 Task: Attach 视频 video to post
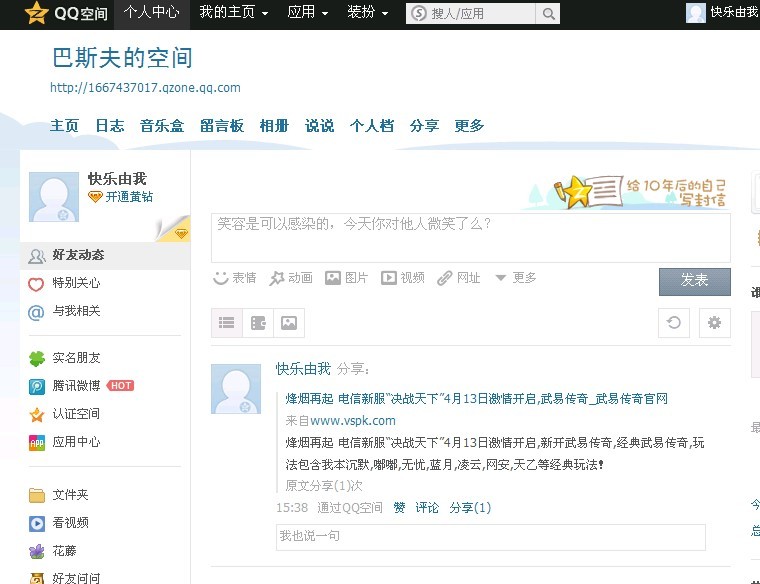(403, 278)
